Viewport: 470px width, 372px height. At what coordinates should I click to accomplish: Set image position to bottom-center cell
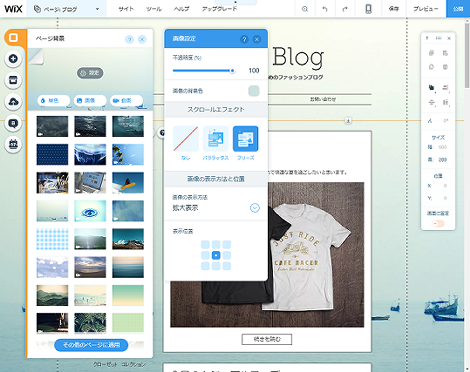216,266
